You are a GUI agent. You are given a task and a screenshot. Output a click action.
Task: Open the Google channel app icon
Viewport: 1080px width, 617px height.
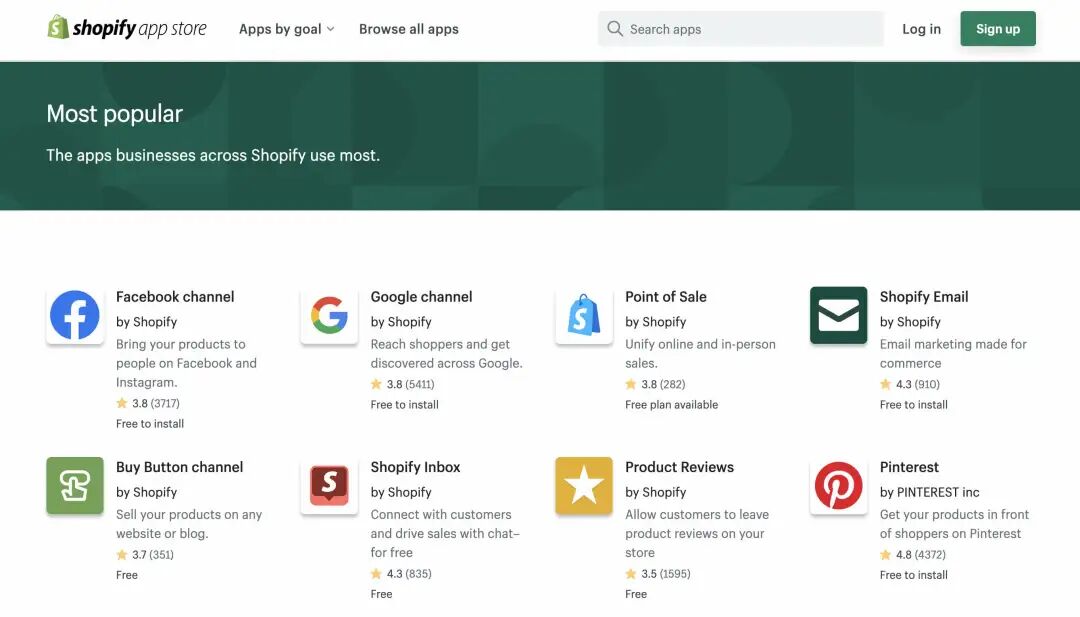point(329,315)
